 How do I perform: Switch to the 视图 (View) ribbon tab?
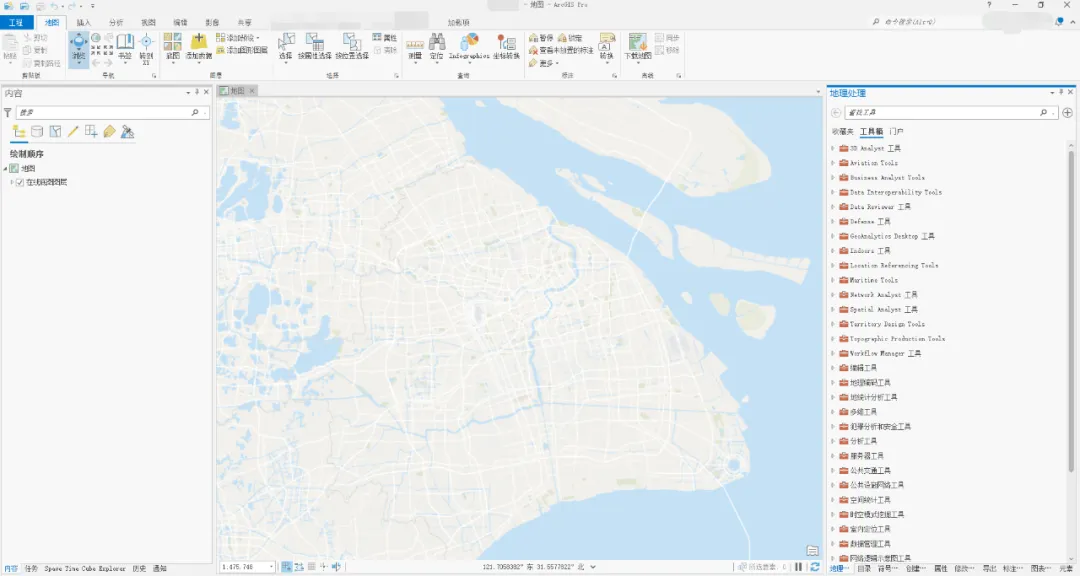tap(148, 23)
